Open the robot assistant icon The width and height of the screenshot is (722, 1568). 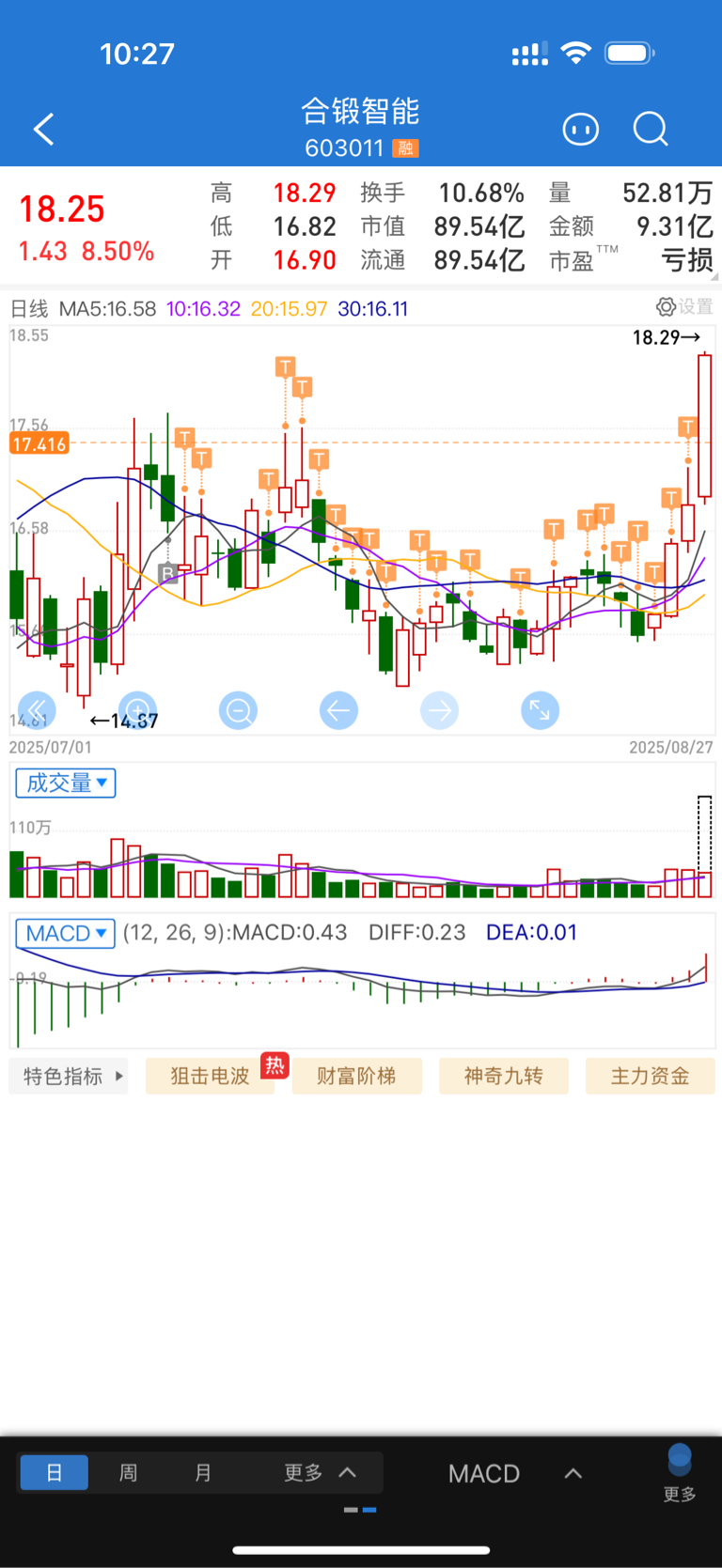pos(580,129)
